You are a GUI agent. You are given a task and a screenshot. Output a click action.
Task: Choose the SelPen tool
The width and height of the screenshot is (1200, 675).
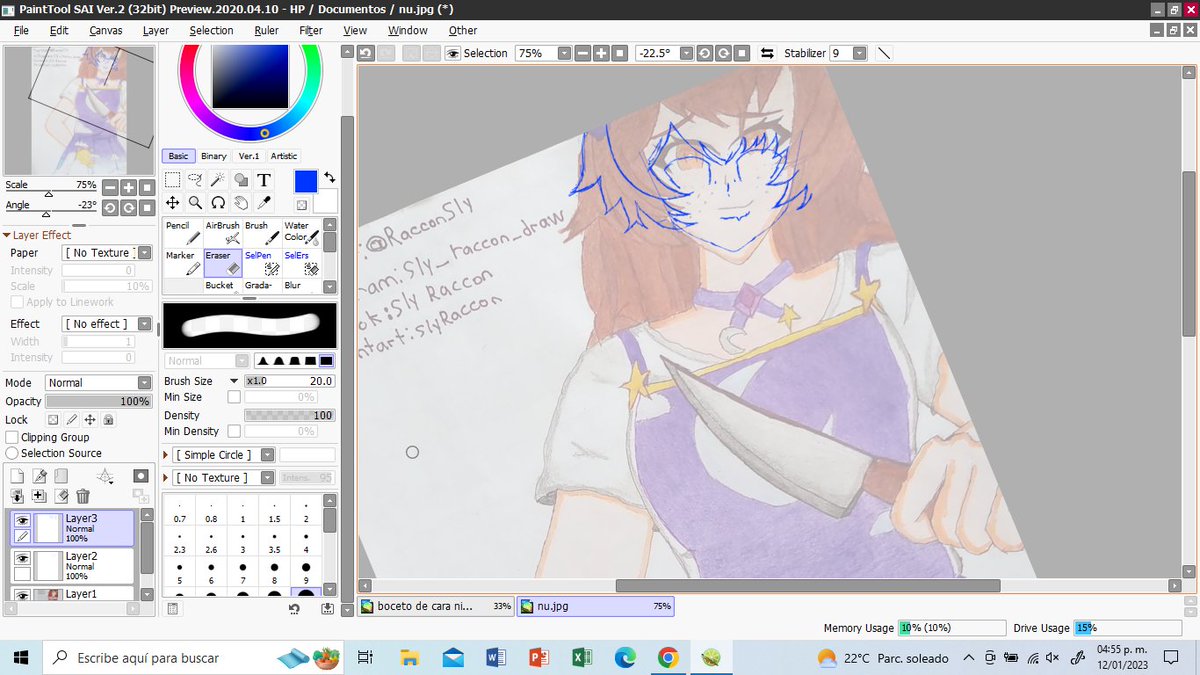coord(261,262)
